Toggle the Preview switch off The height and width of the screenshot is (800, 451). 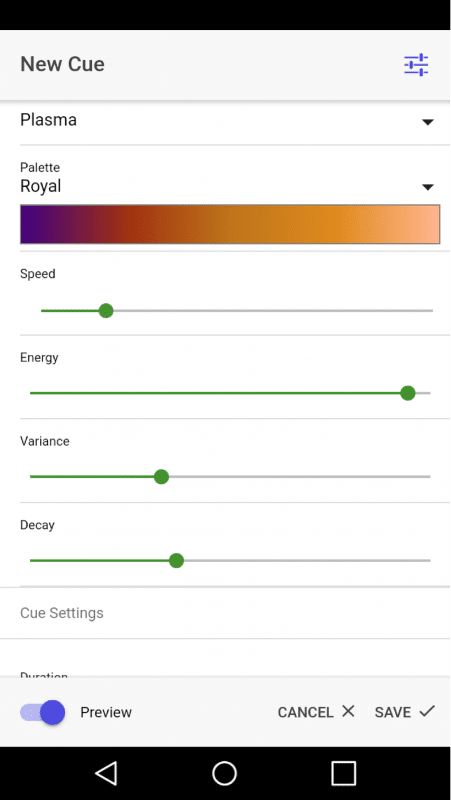42,712
